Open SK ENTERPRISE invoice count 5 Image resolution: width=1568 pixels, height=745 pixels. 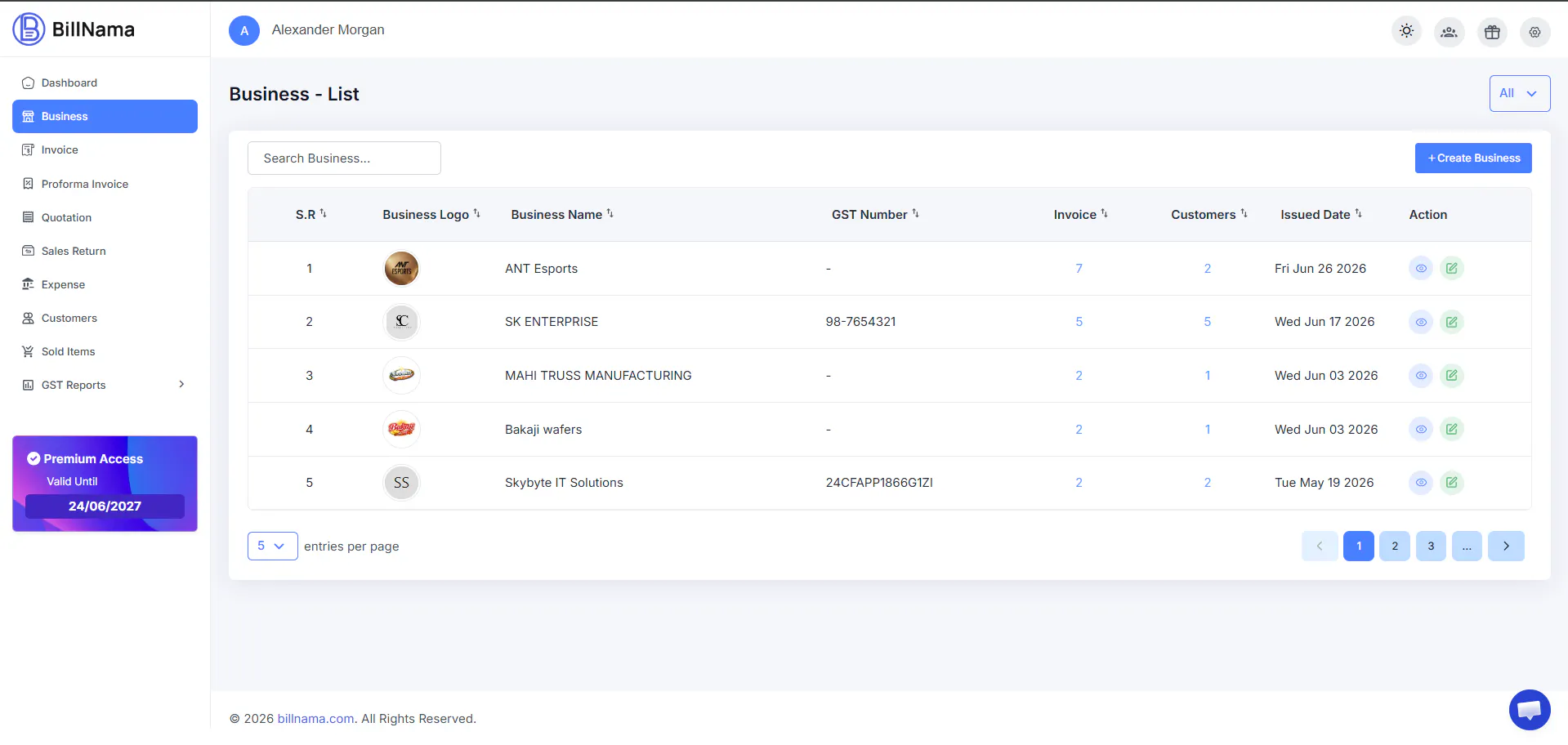[x=1079, y=322]
